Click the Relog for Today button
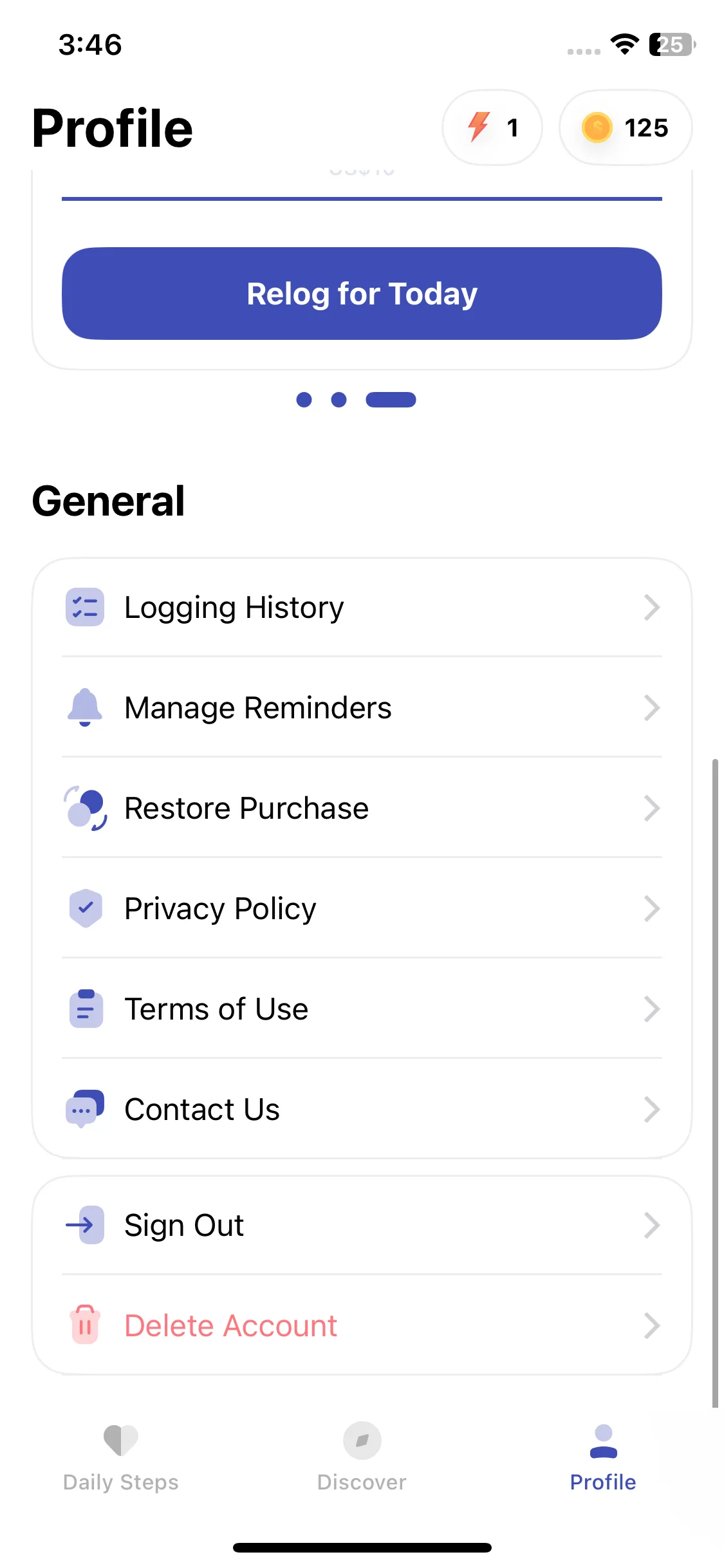The image size is (724, 1568). (362, 294)
